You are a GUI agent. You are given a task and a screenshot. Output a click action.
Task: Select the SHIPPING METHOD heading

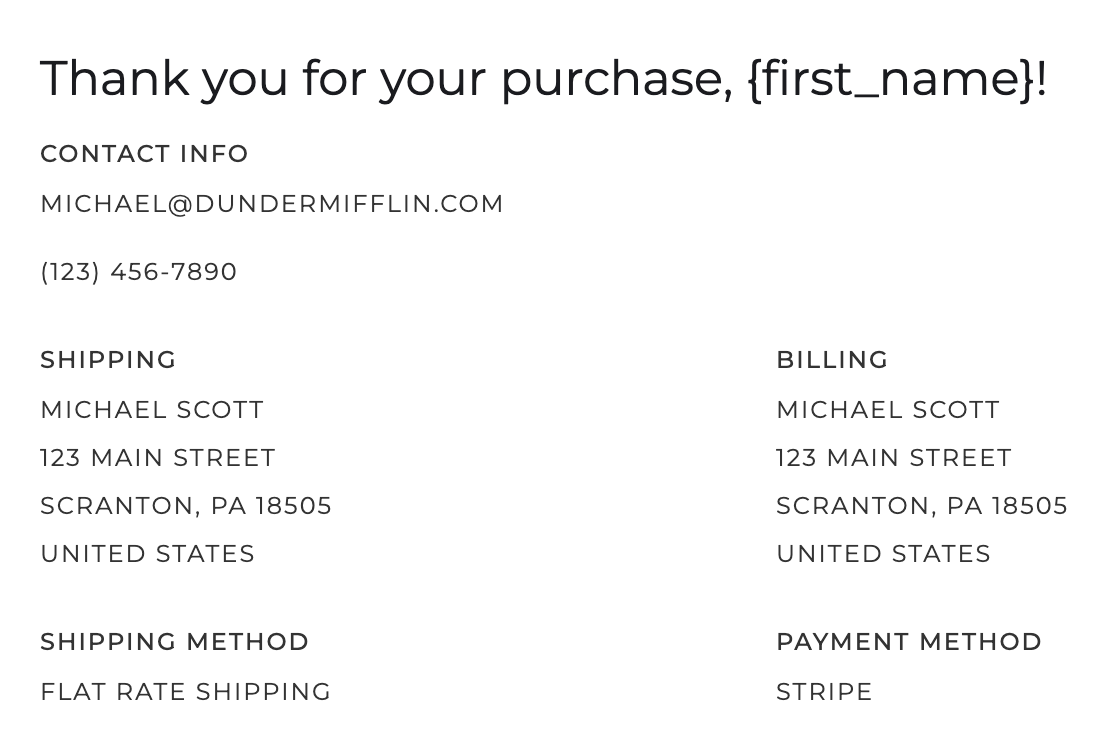tap(174, 642)
